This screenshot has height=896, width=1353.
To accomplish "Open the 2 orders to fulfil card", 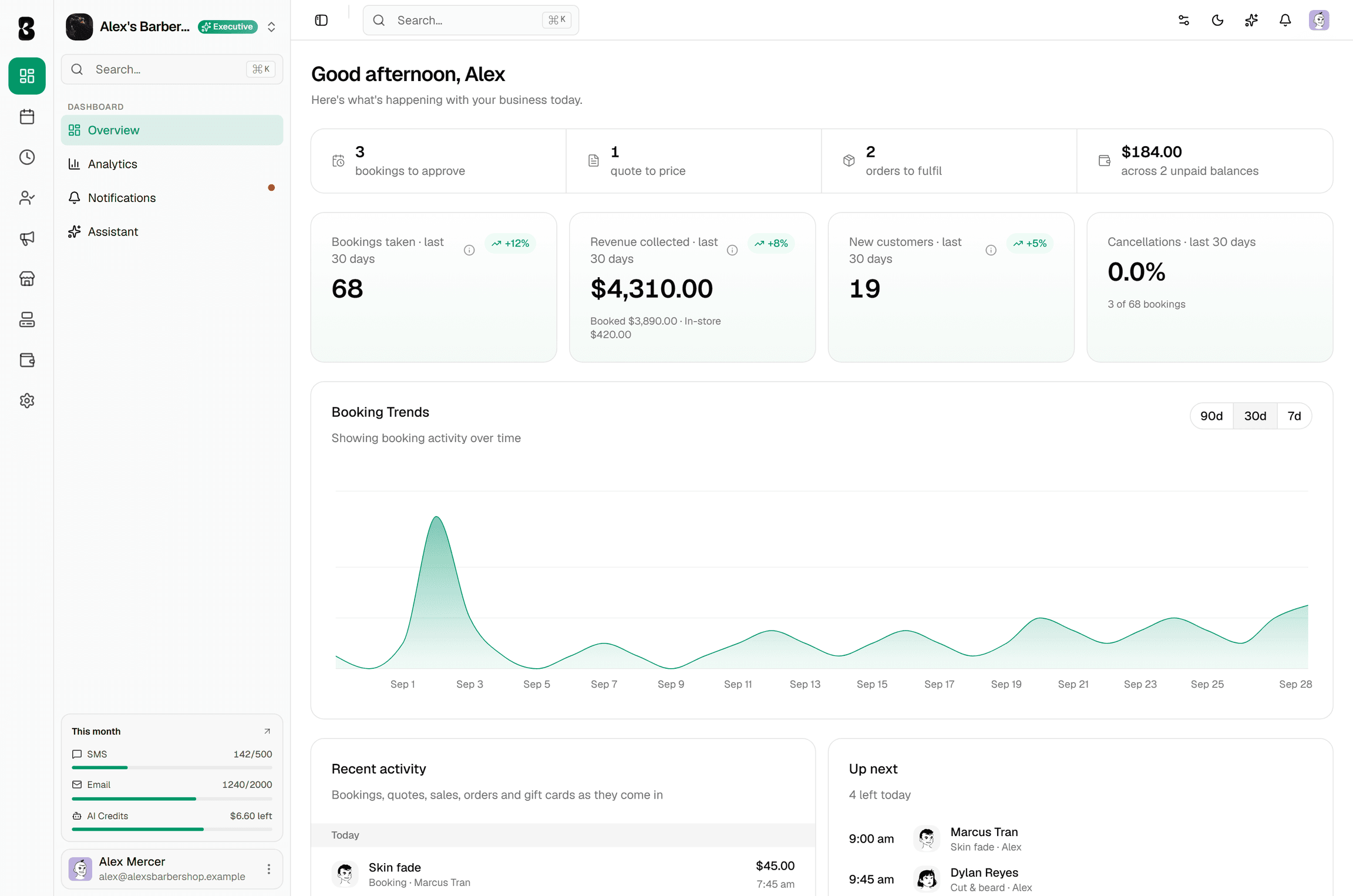I will coord(949,161).
